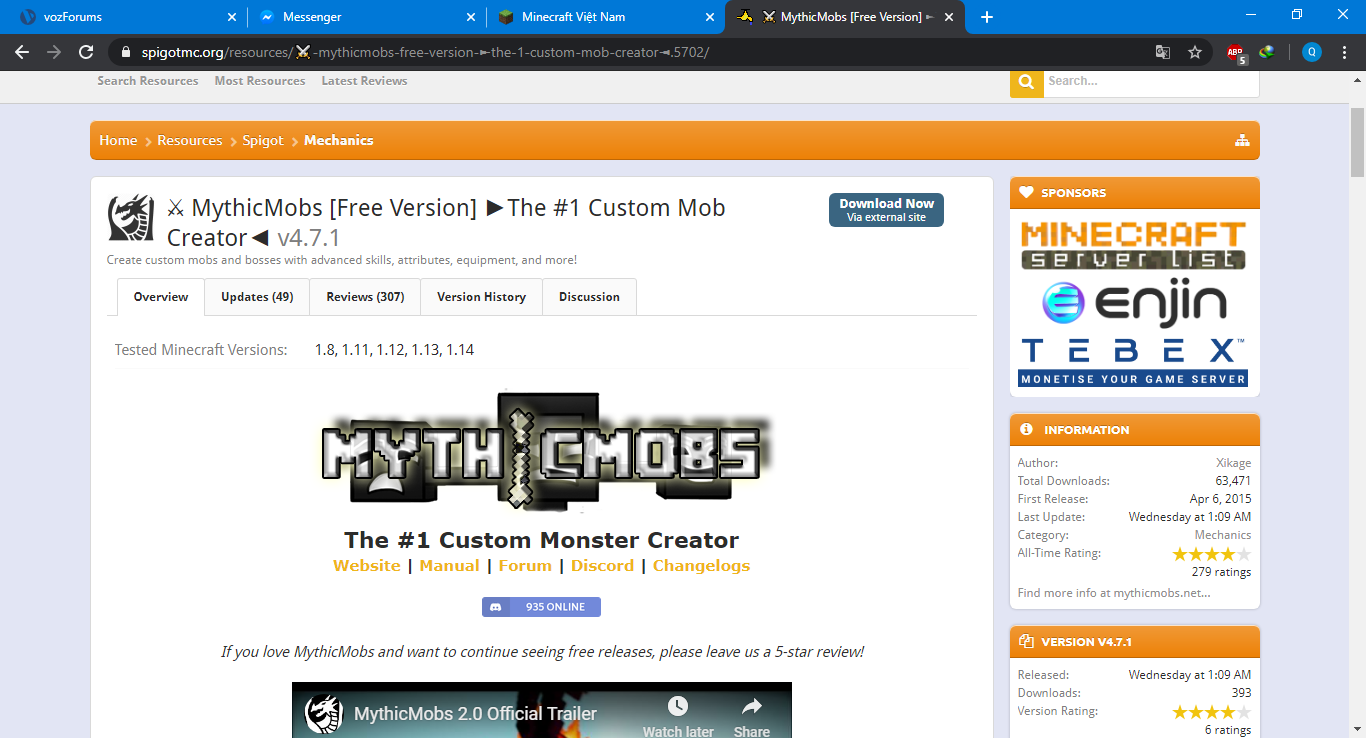Image resolution: width=1366 pixels, height=738 pixels.
Task: Bookmark this page with the star icon
Action: coord(1195,52)
